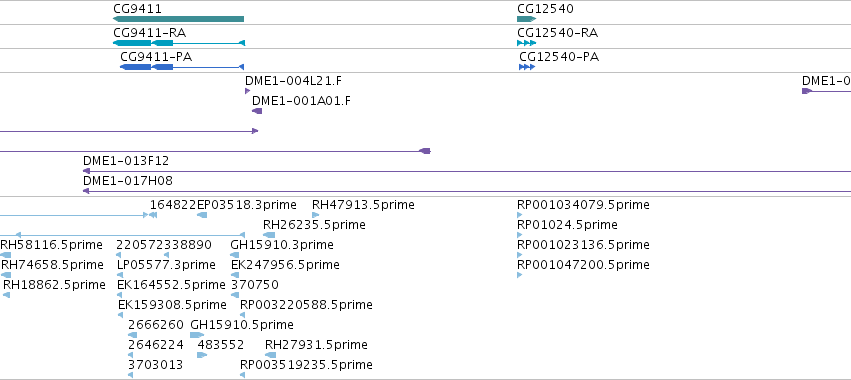Viewport: 851px width, 380px height.
Task: Click the DME1-017H08 label
Action: 128,181
